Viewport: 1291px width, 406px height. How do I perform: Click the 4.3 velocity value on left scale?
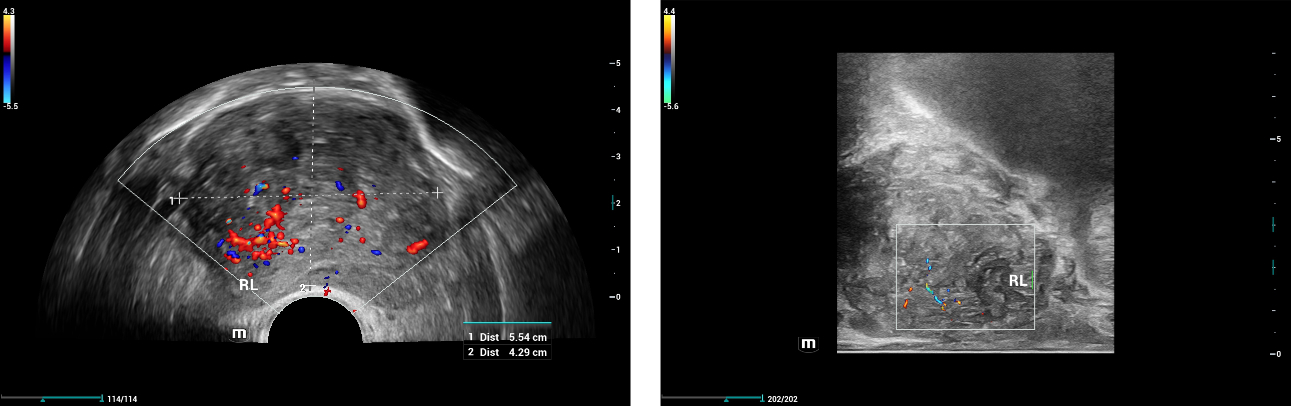8,10
